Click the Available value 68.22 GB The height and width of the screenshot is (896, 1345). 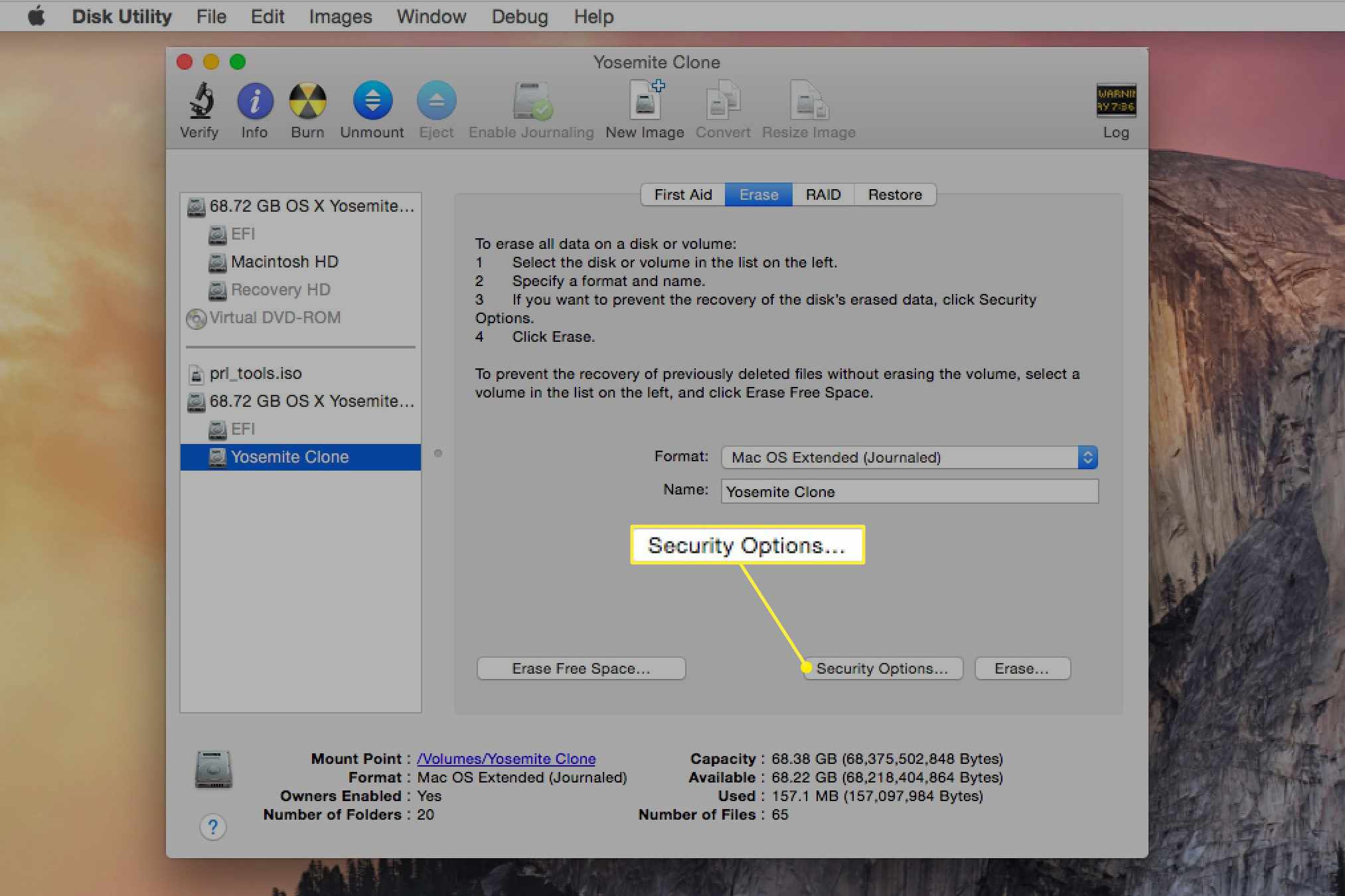coord(887,777)
